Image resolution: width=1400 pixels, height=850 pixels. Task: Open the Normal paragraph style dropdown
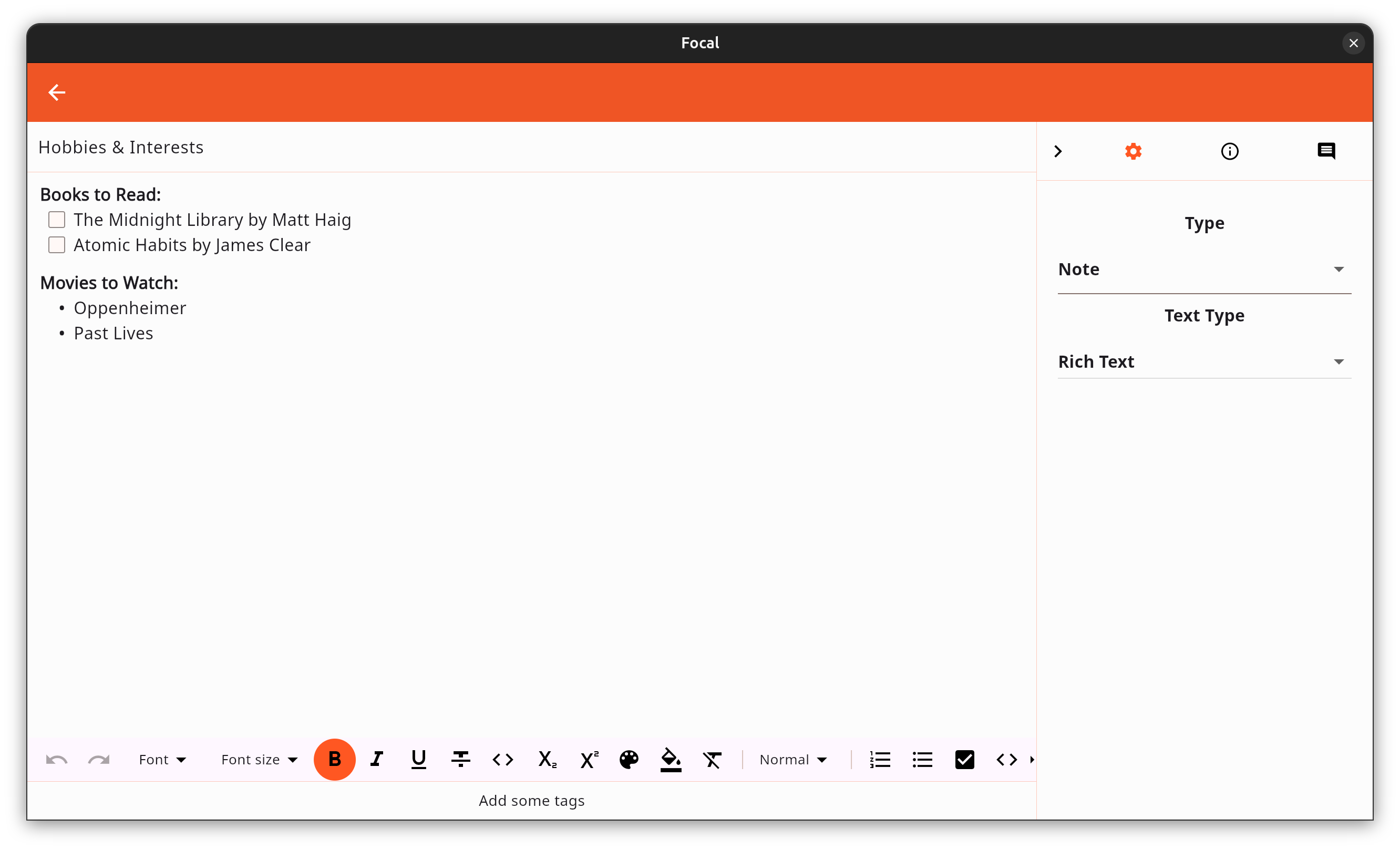(793, 759)
